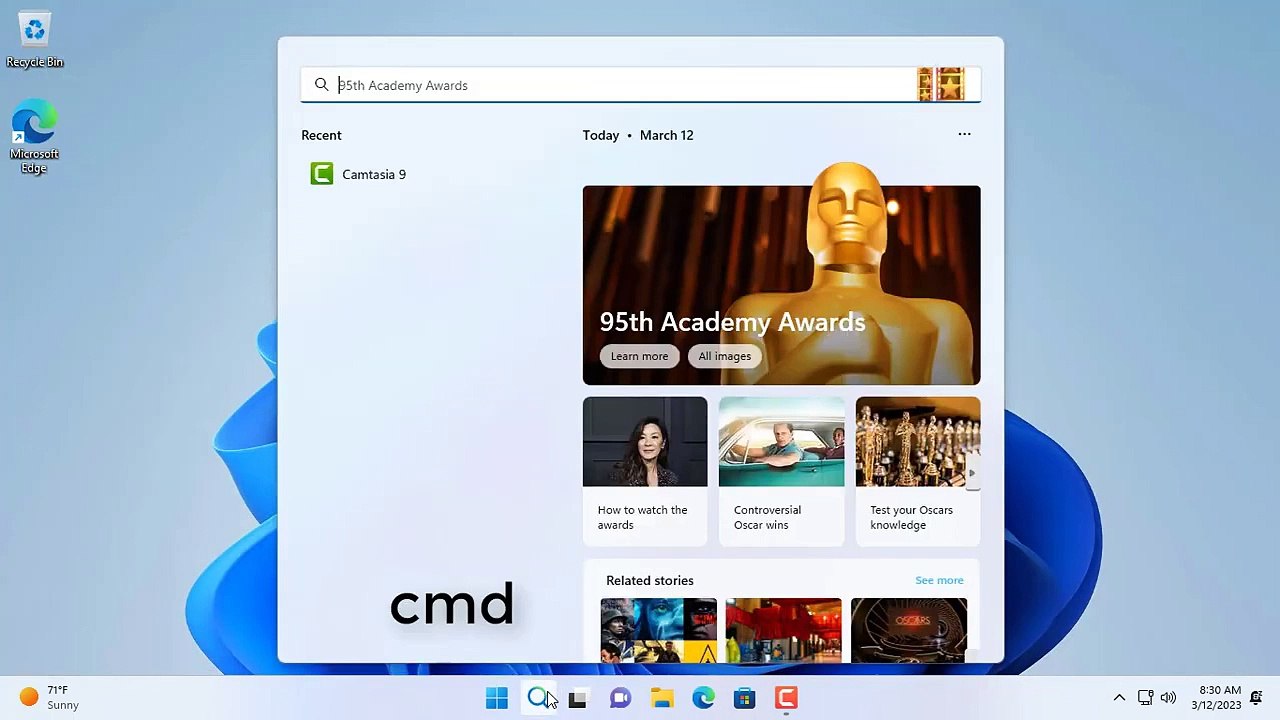The image size is (1280, 720).
Task: Launch Microsoft Edge from the taskbar
Action: (703, 698)
